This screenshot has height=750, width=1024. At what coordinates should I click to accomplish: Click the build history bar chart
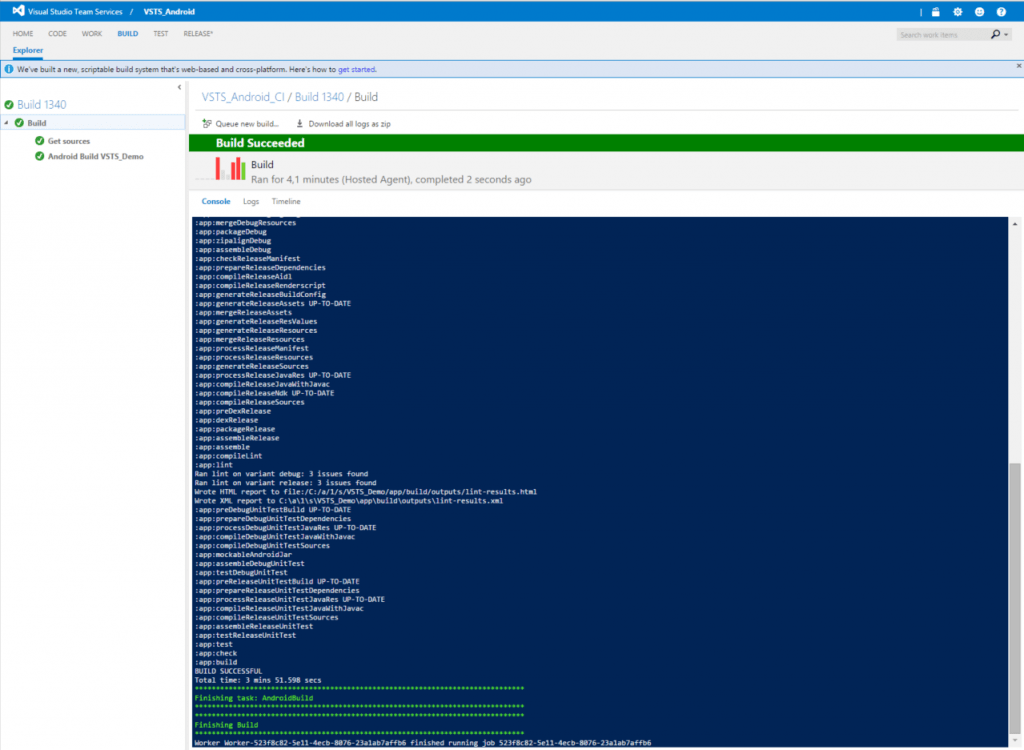(230, 170)
